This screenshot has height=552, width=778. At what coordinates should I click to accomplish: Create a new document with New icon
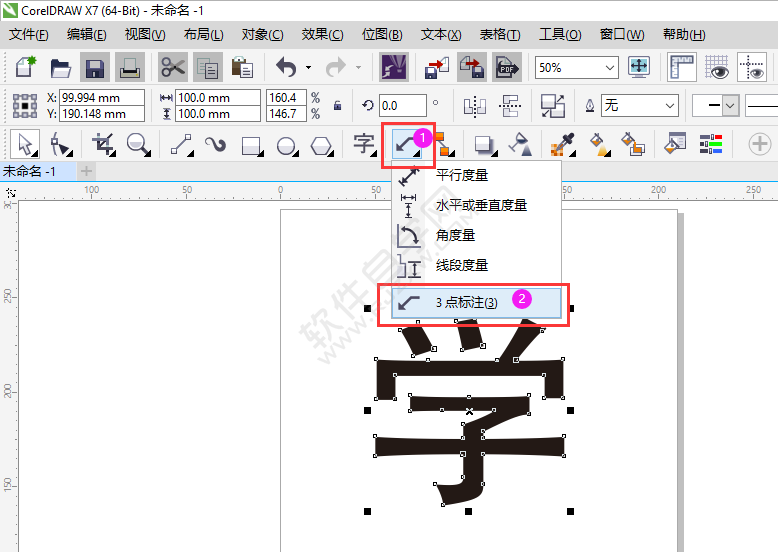click(x=26, y=67)
